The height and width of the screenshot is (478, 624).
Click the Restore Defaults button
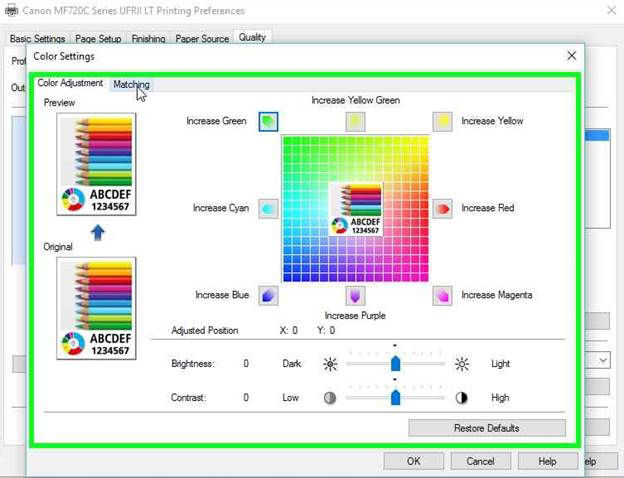[487, 428]
